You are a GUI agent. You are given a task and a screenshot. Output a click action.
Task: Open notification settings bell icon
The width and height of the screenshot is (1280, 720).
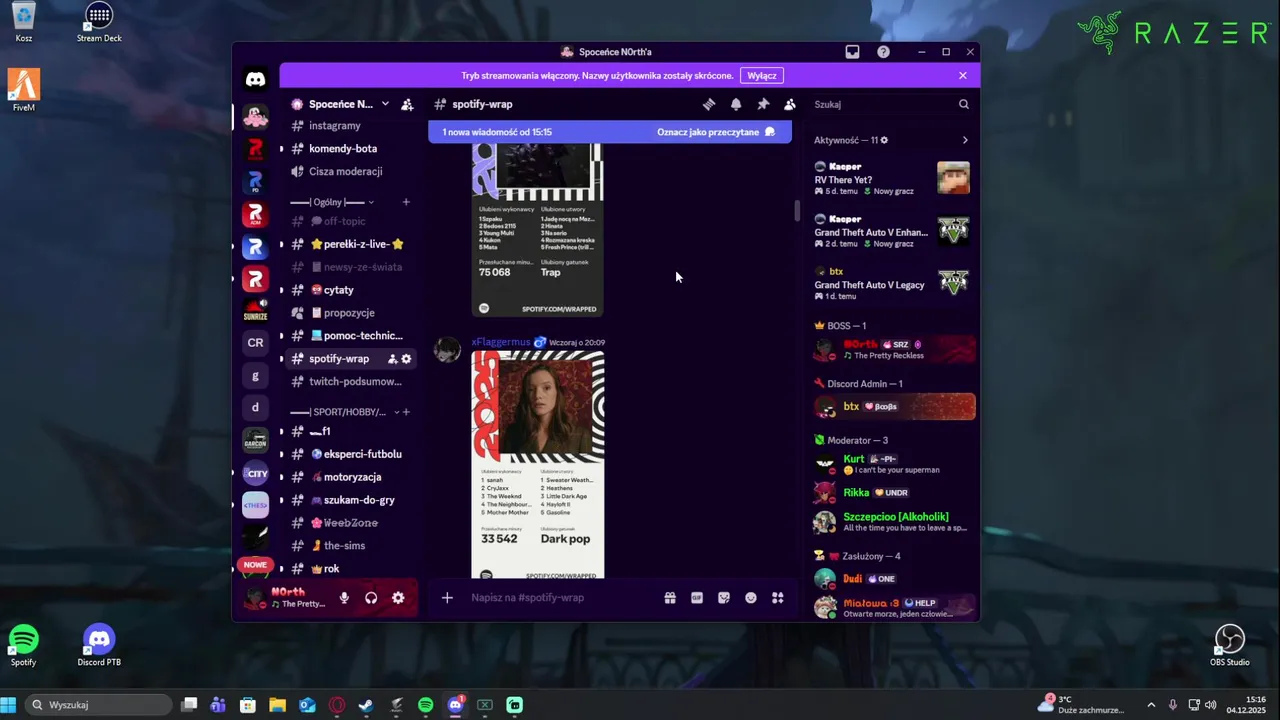[x=736, y=104]
